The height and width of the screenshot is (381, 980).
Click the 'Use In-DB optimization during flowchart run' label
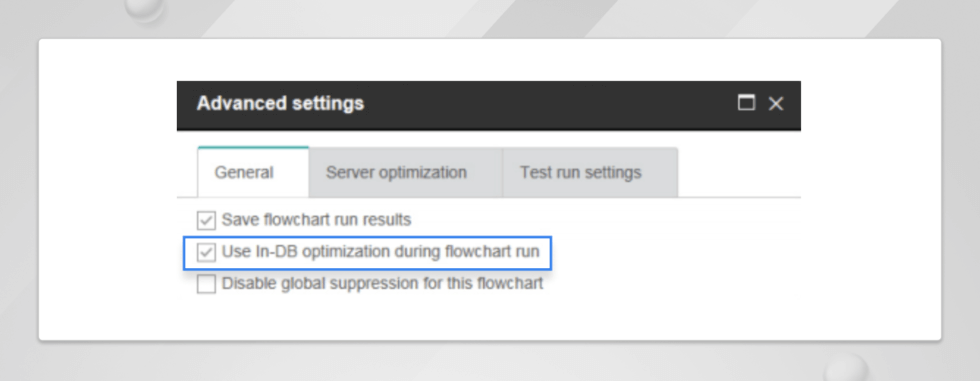coord(381,252)
